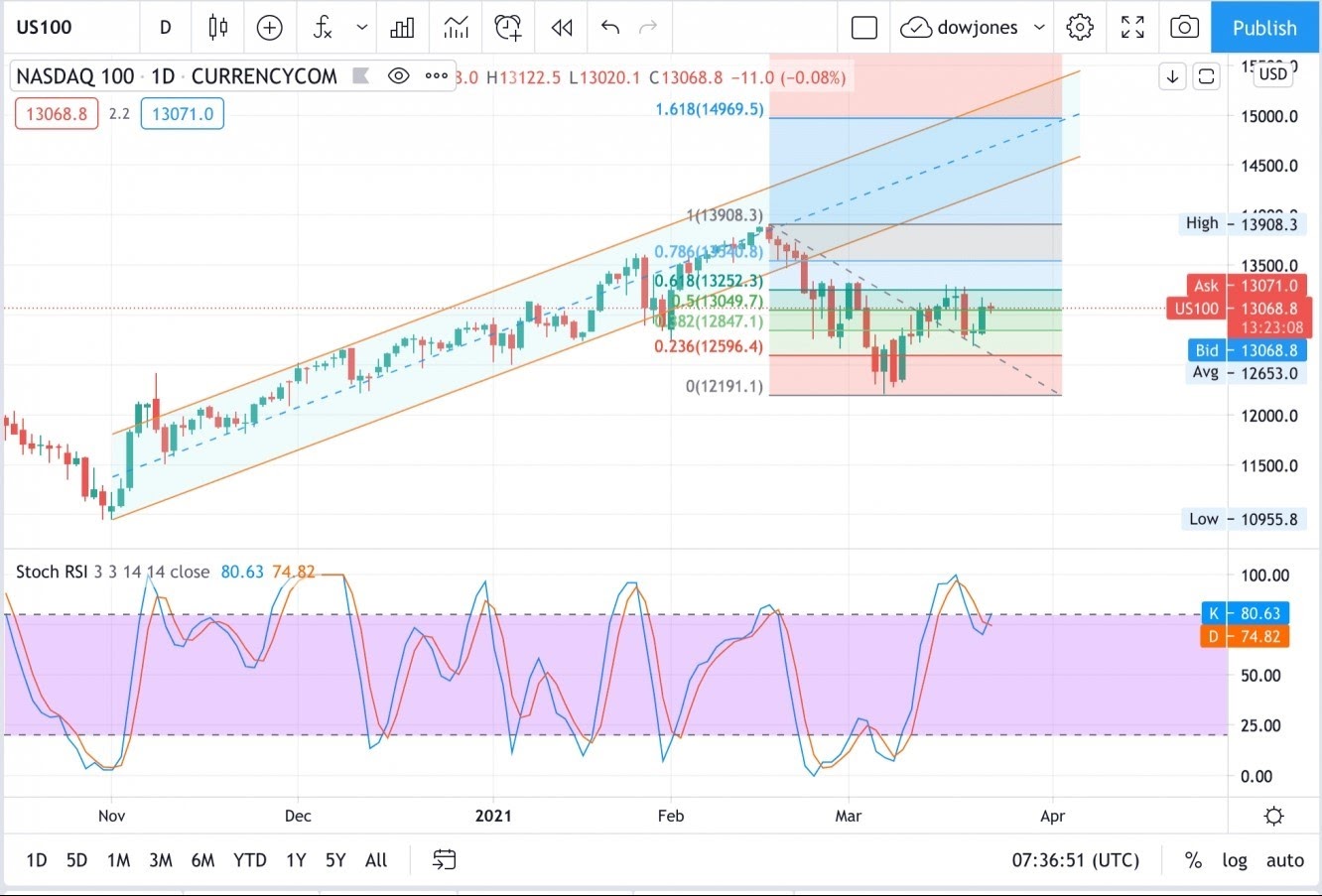The image size is (1322, 896).
Task: Start bar replay with the rewind icon
Action: [562, 28]
